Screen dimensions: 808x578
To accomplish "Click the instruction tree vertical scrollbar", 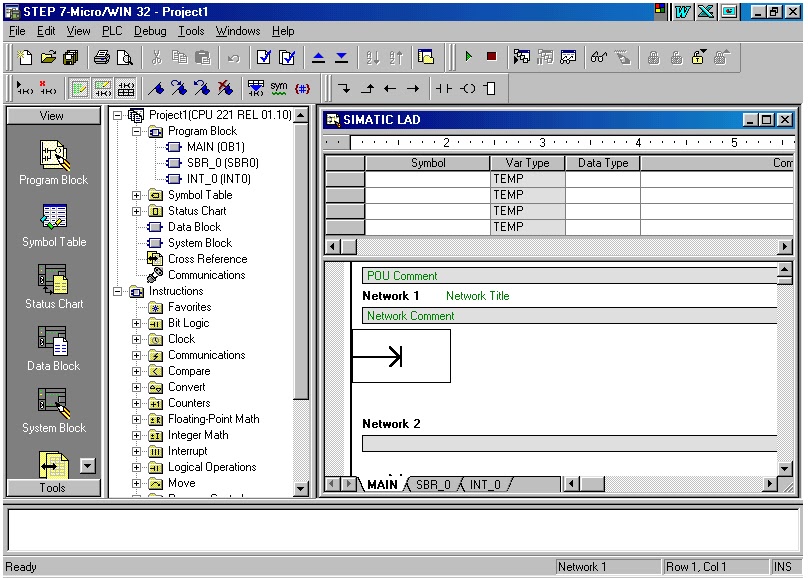I will 300,260.
